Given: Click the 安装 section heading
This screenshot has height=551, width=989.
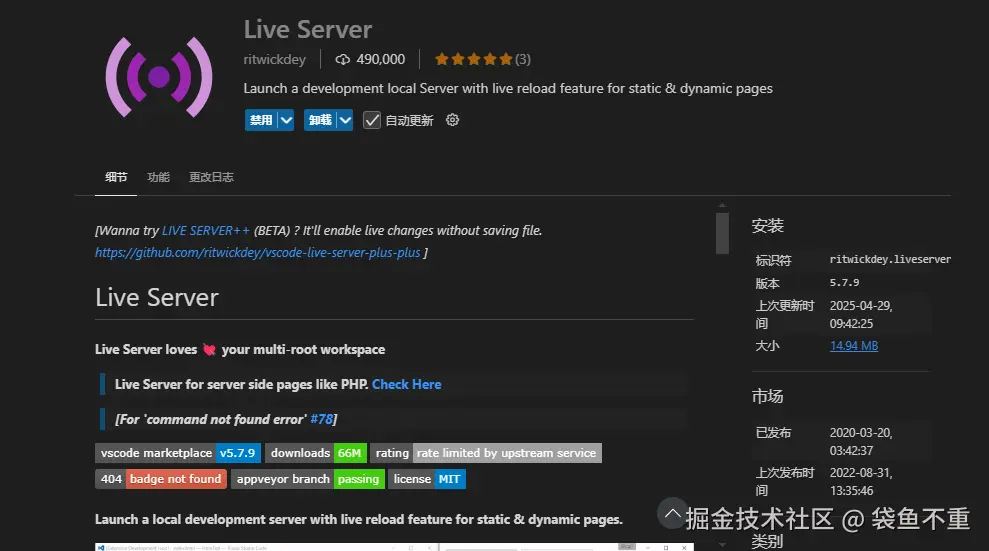Looking at the screenshot, I should 768,226.
